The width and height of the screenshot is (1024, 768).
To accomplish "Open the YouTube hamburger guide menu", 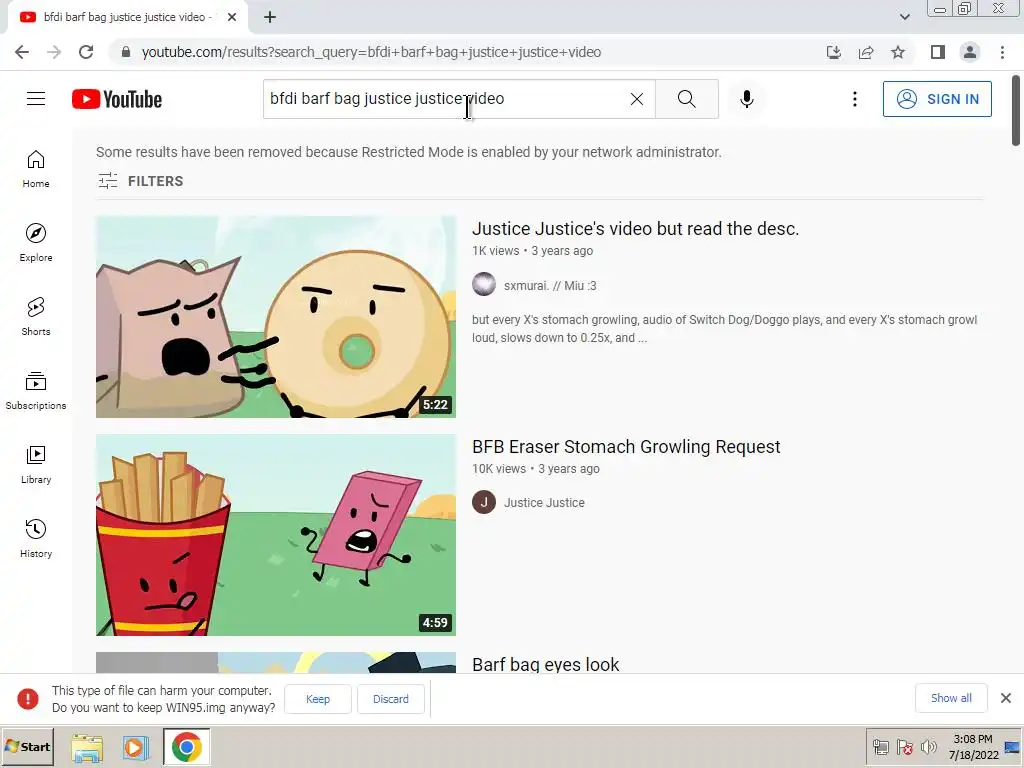I will point(36,99).
